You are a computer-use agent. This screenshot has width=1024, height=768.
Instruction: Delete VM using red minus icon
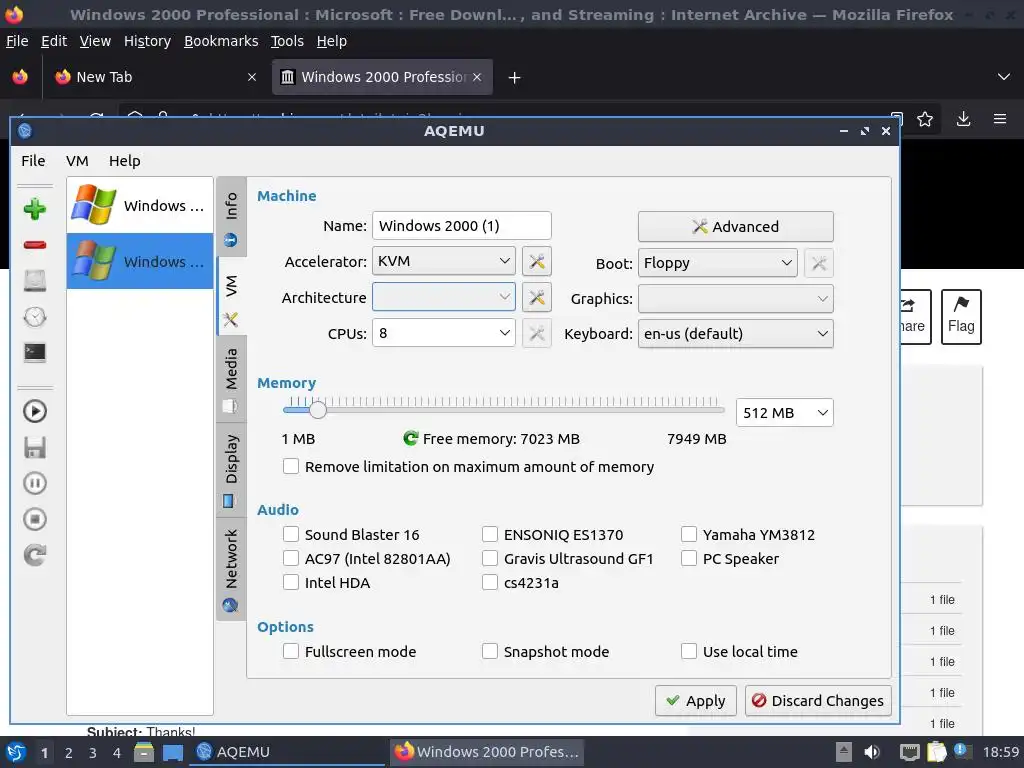click(35, 245)
